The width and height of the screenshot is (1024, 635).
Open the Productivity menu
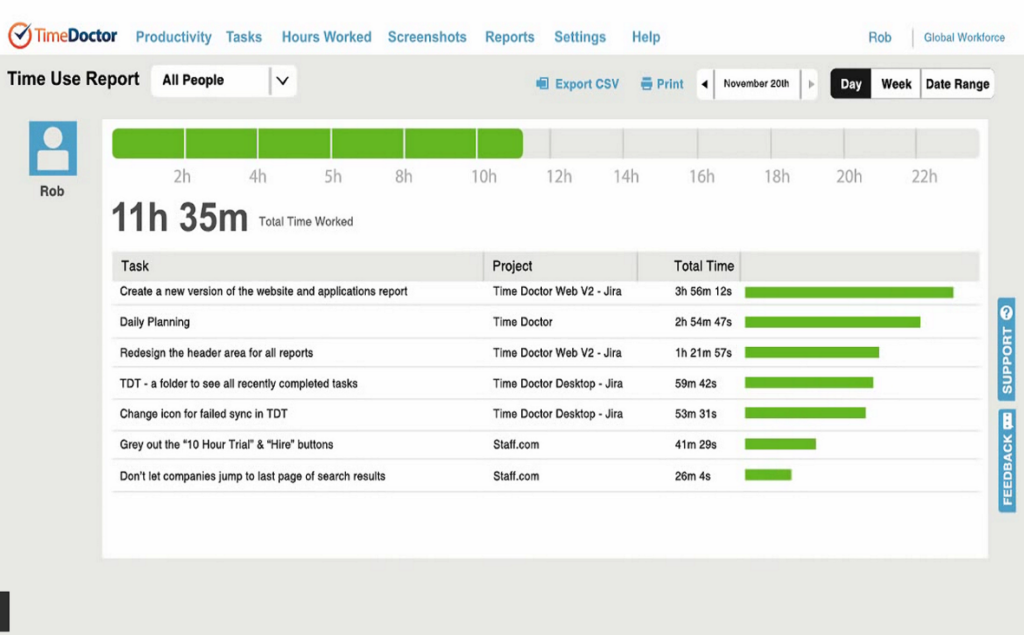coord(174,37)
